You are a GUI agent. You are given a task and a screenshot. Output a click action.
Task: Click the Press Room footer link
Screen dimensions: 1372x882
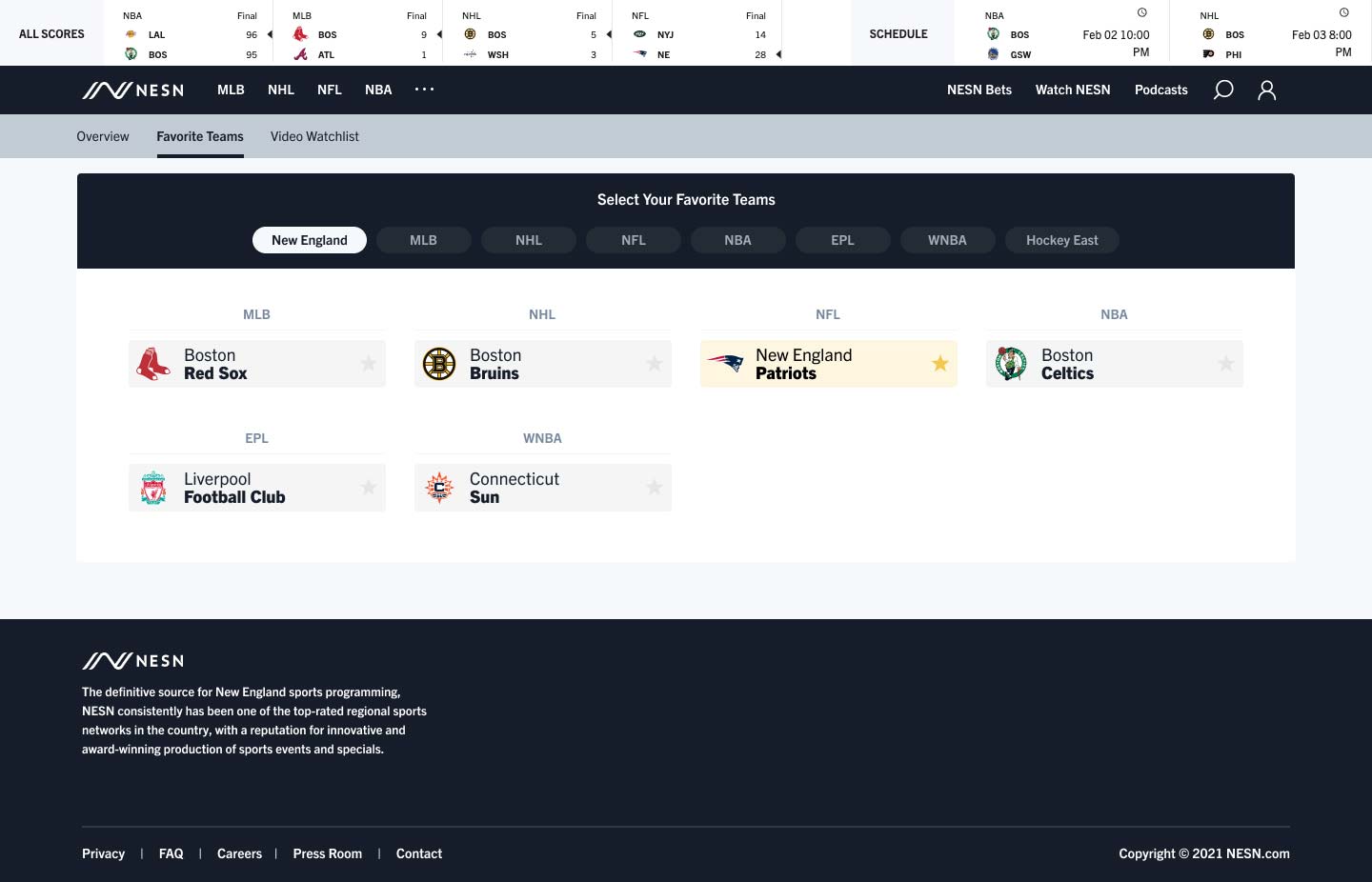(x=327, y=853)
